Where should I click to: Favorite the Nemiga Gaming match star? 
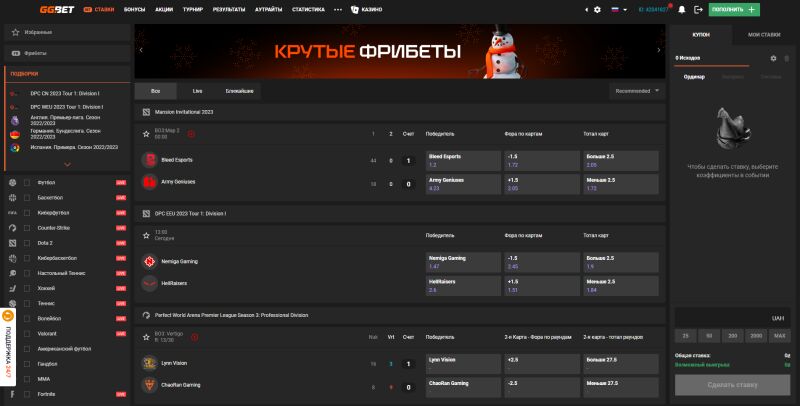[146, 236]
